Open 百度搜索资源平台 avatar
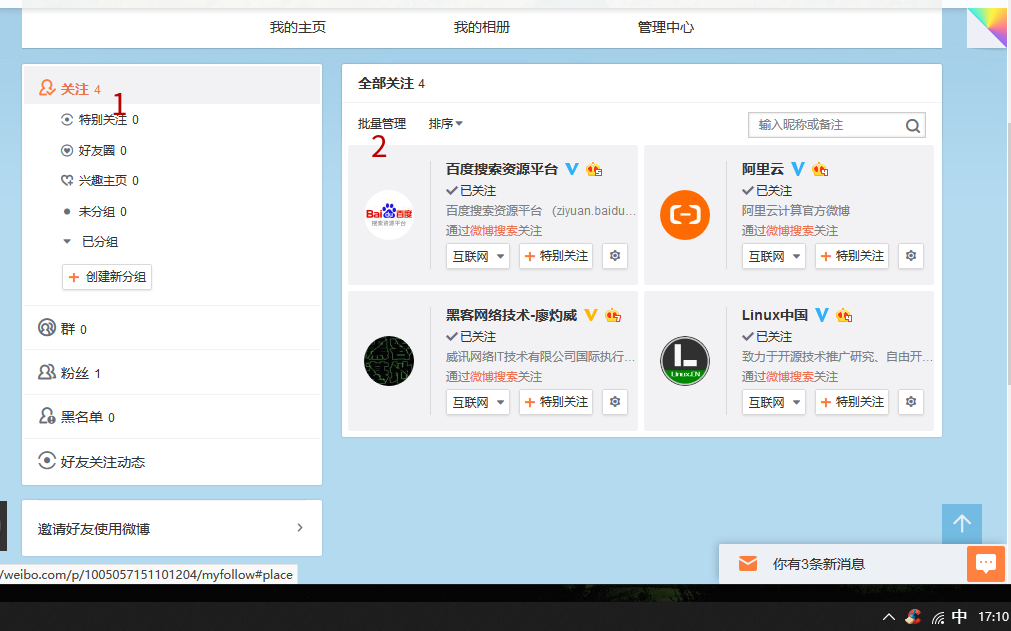Image resolution: width=1011 pixels, height=631 pixels. (x=389, y=215)
